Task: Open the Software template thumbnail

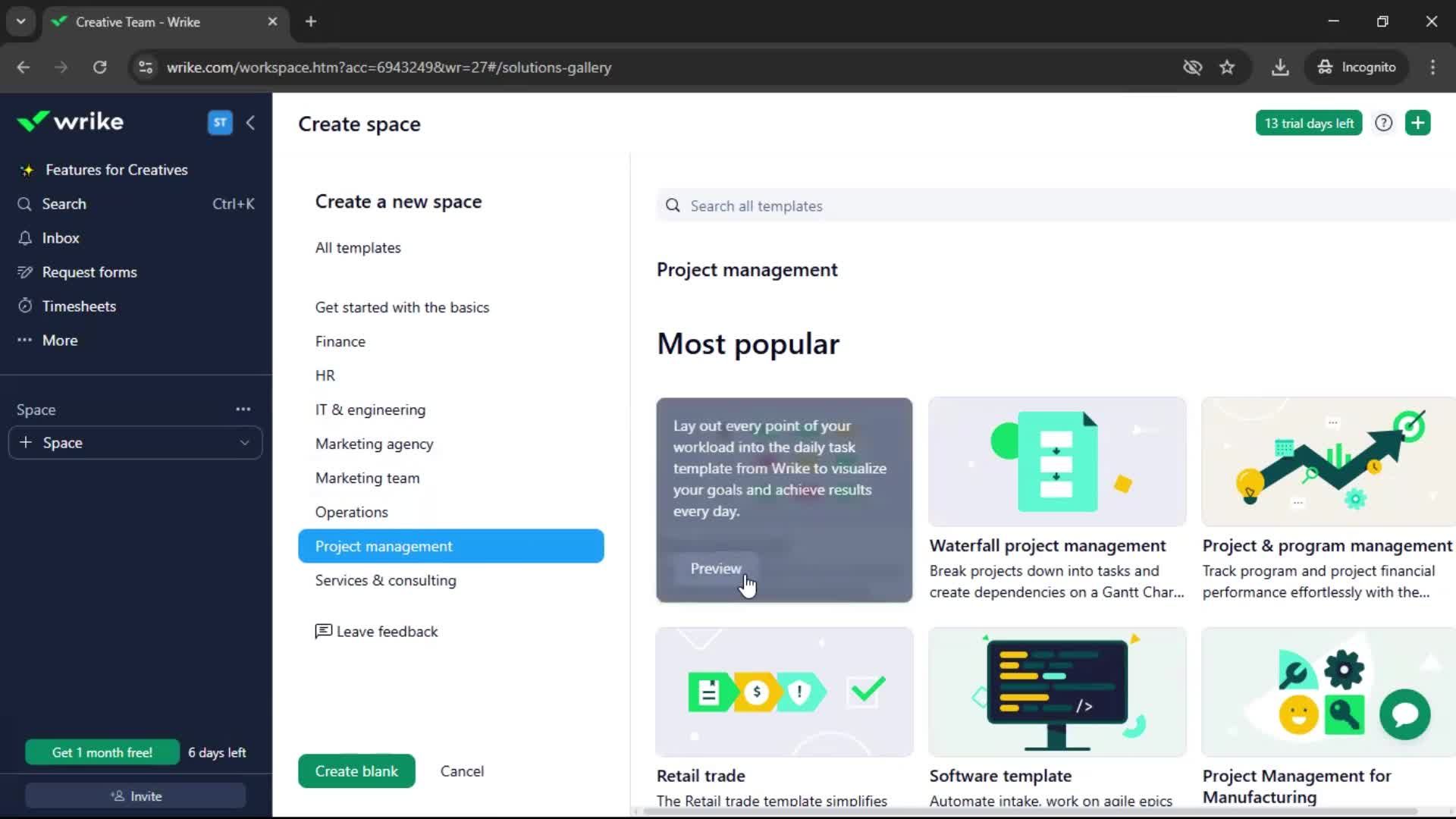Action: [x=1057, y=692]
